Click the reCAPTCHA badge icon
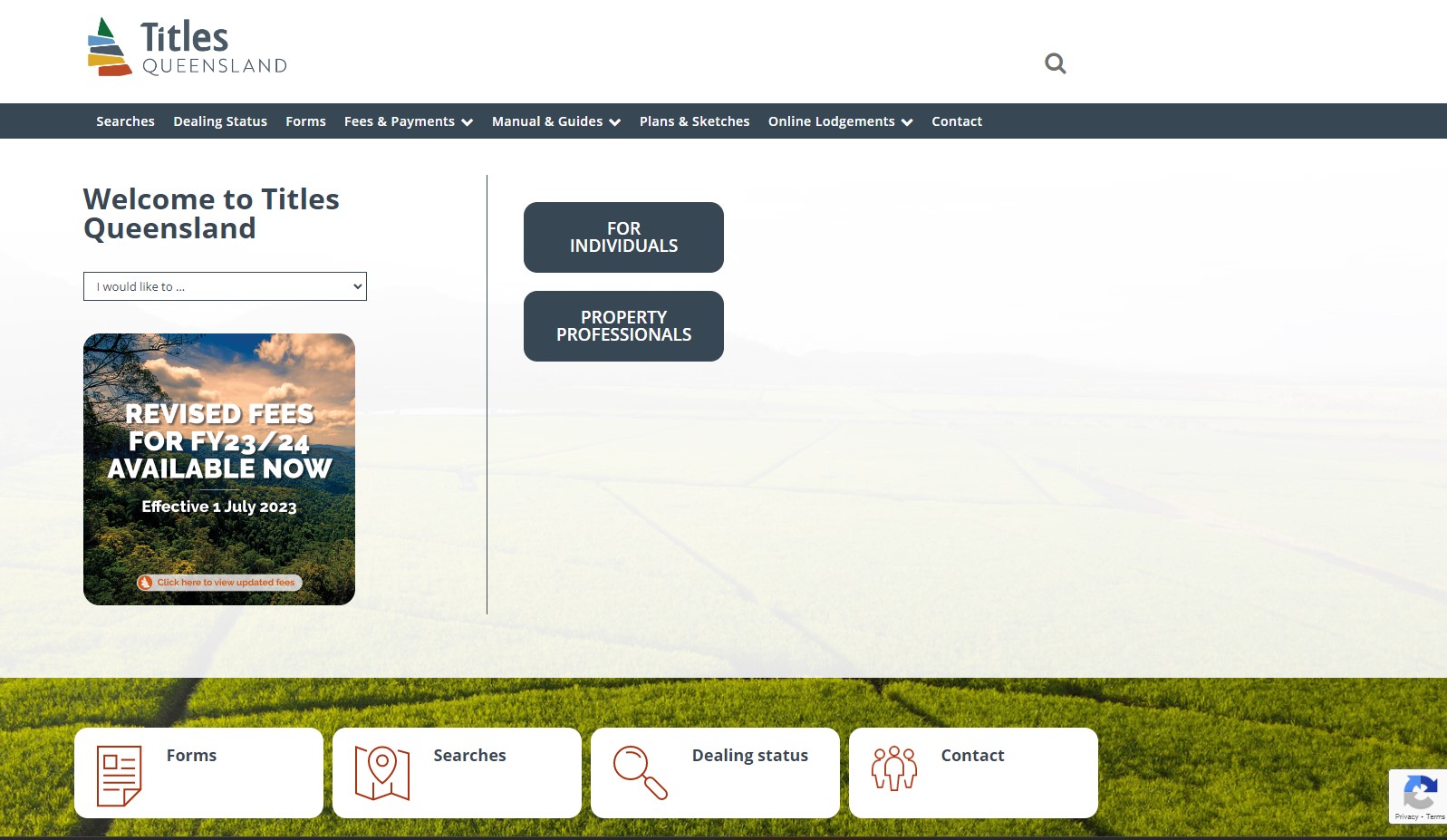Image resolution: width=1447 pixels, height=840 pixels. [x=1420, y=793]
